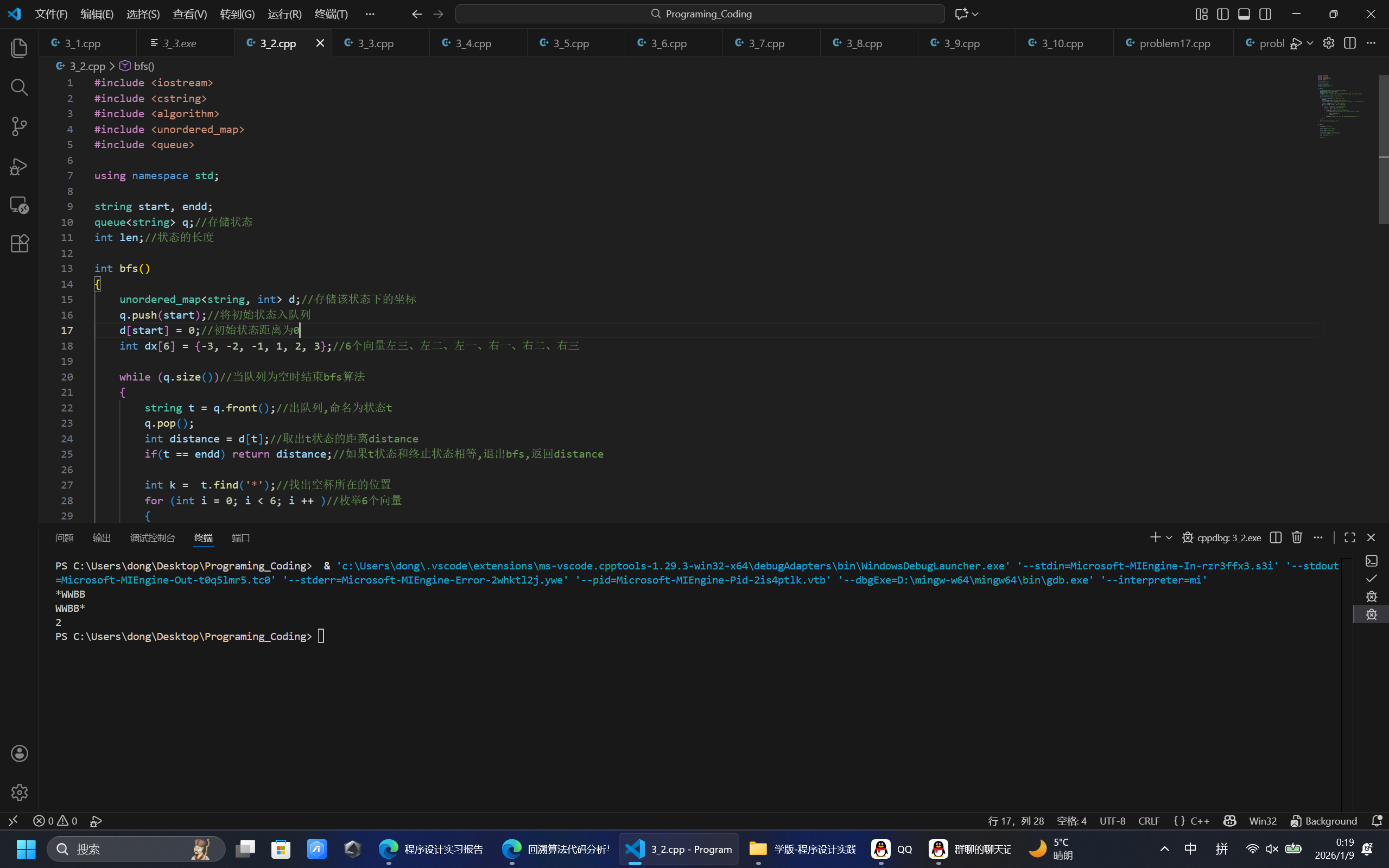Open the Manage gear at bottom left
The width and height of the screenshot is (1389, 868).
19,792
